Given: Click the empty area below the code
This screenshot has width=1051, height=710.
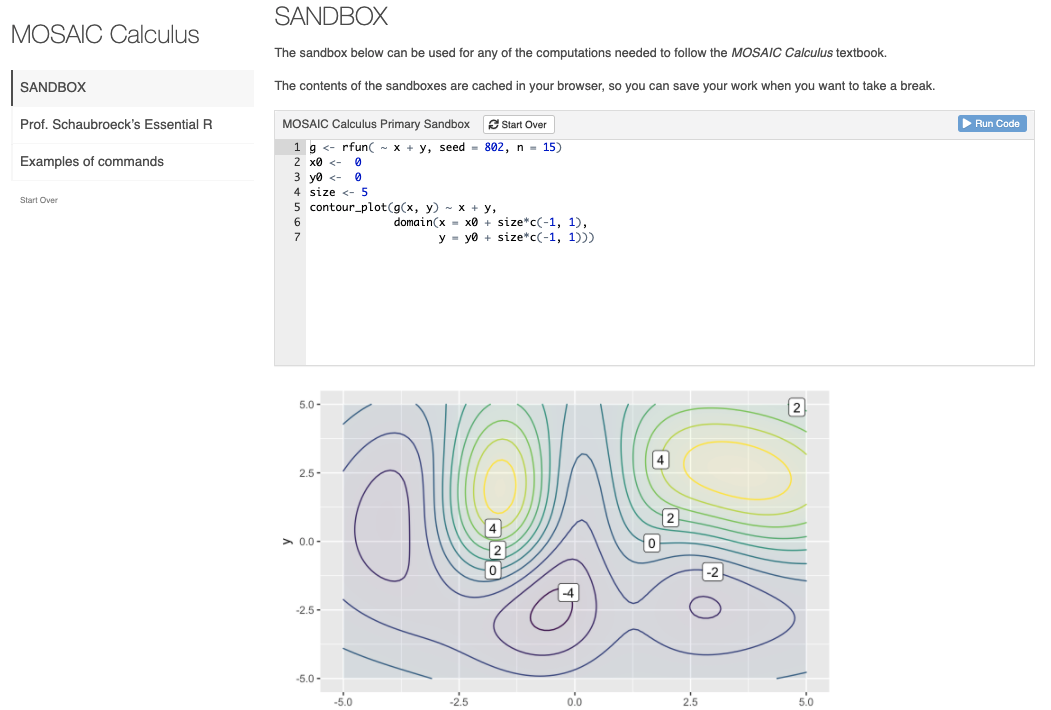Looking at the screenshot, I should coord(660,310).
